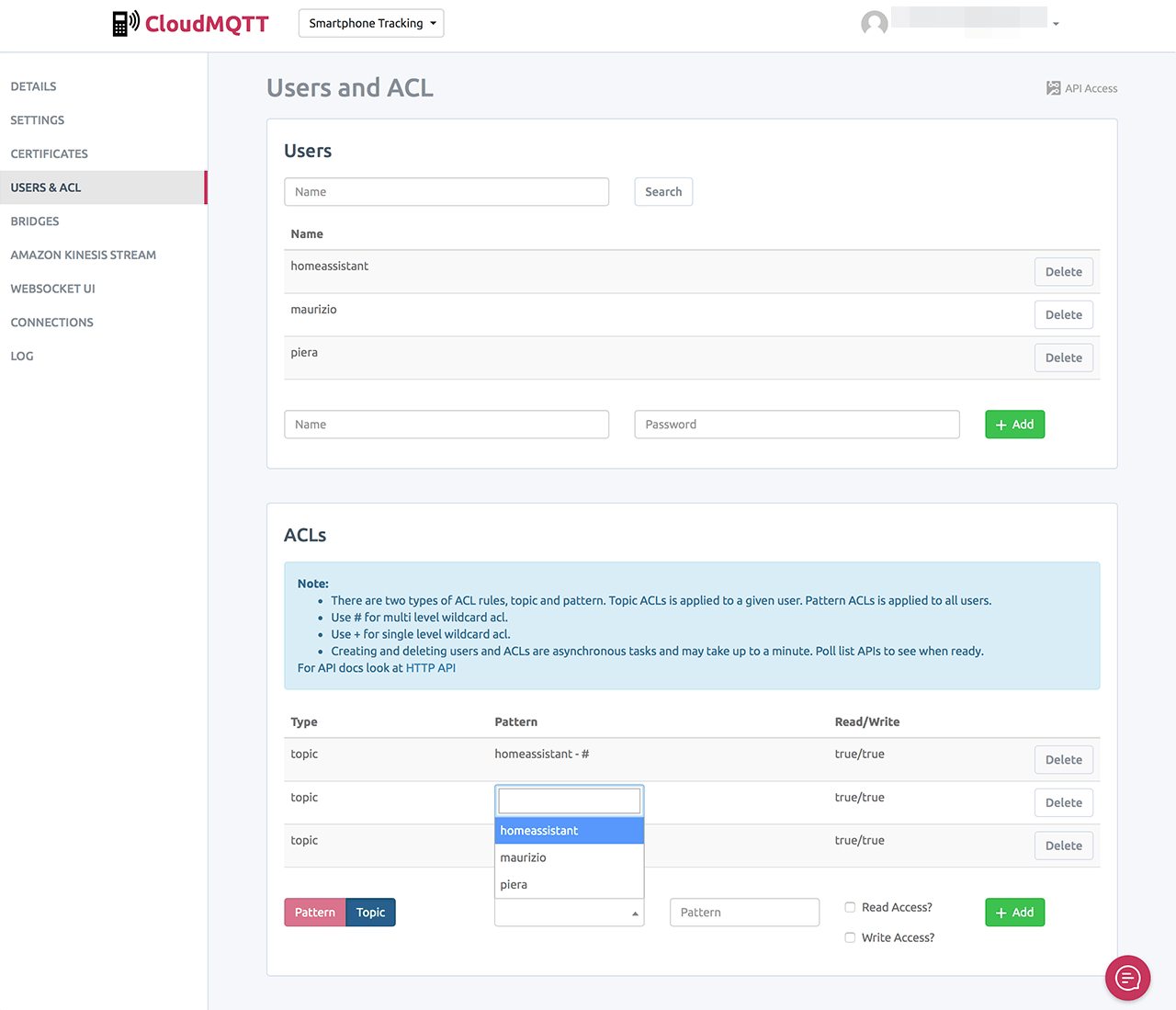Focus the user search Name field
The height and width of the screenshot is (1010, 1176).
[447, 192]
